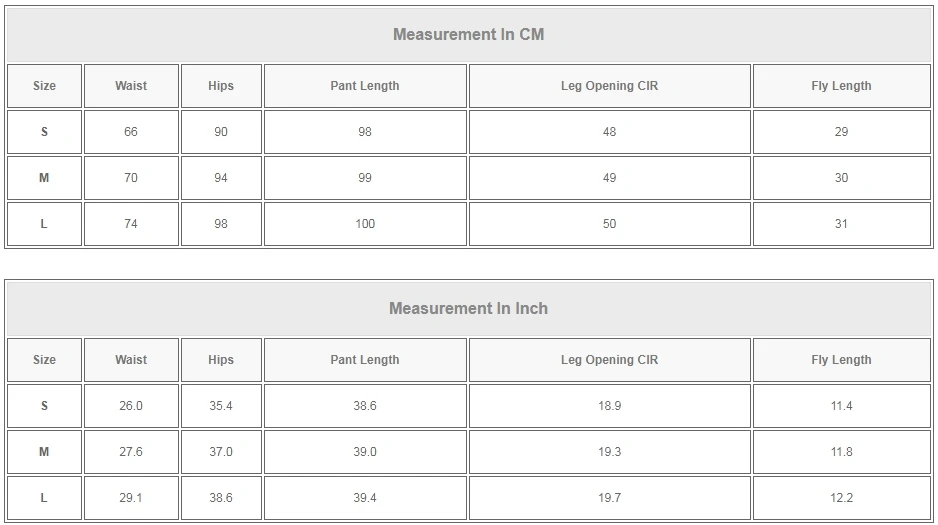The width and height of the screenshot is (938, 525).
Task: Click the leg opening value 48 cell
Action: tap(609, 132)
